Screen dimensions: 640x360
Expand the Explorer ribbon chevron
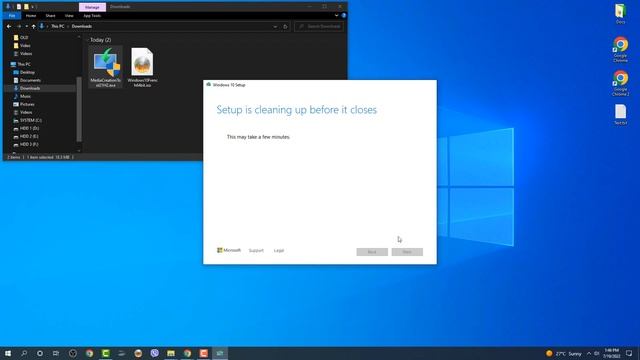tap(336, 16)
